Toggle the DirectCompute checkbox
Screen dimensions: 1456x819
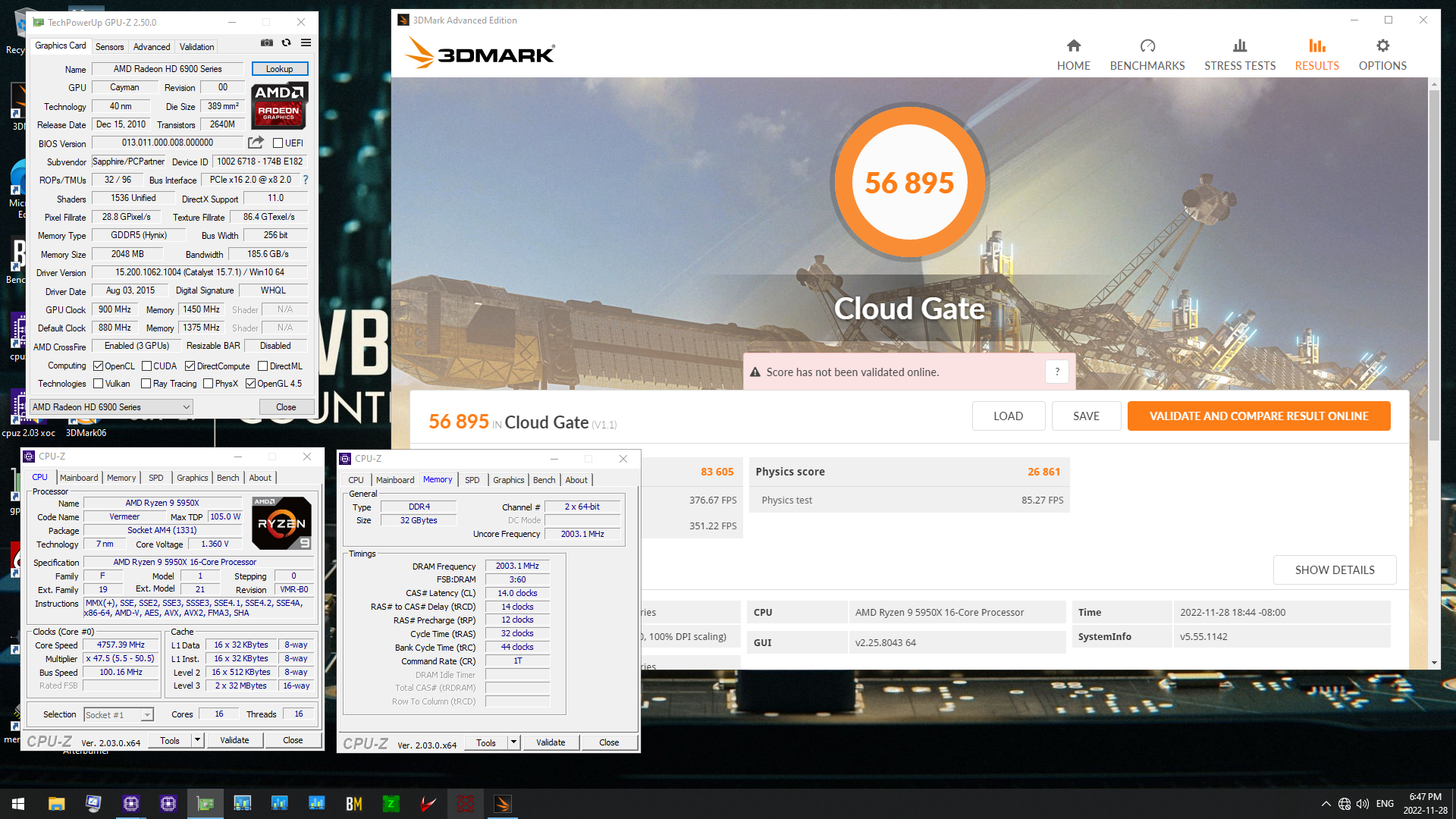click(190, 366)
